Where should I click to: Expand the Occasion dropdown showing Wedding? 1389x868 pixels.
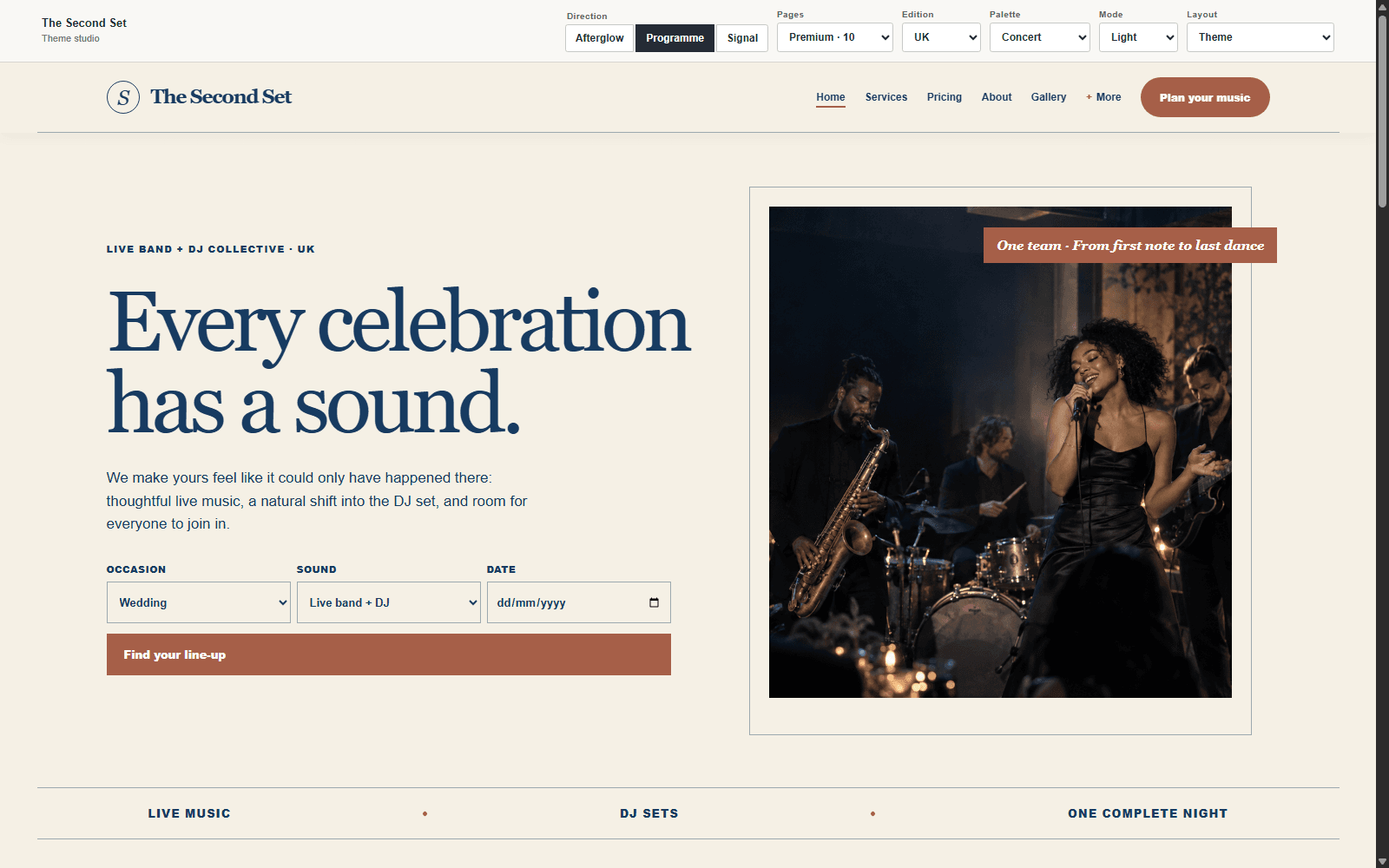coord(199,602)
